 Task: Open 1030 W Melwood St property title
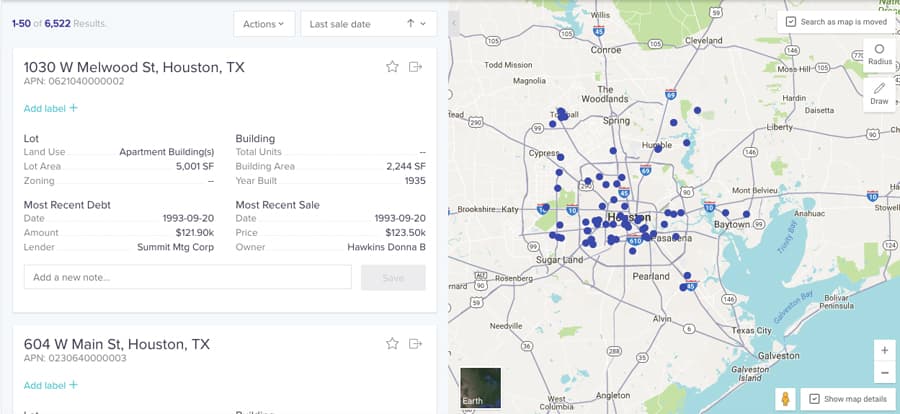click(134, 67)
